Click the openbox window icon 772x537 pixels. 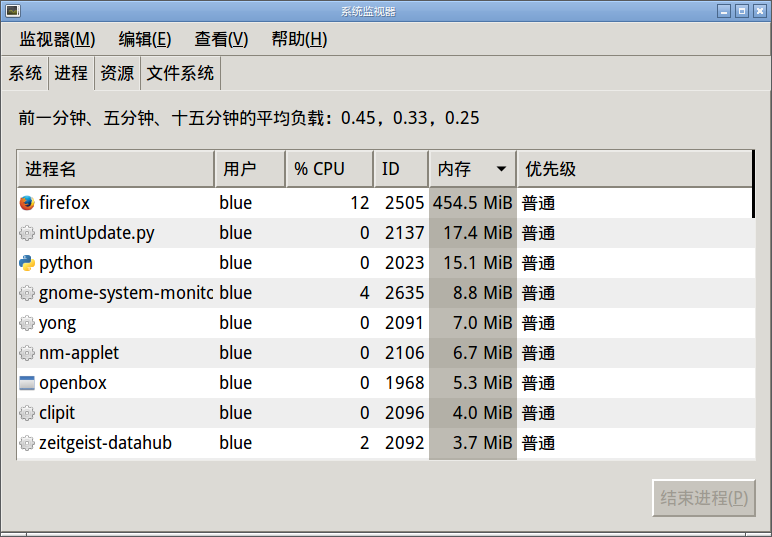point(27,383)
